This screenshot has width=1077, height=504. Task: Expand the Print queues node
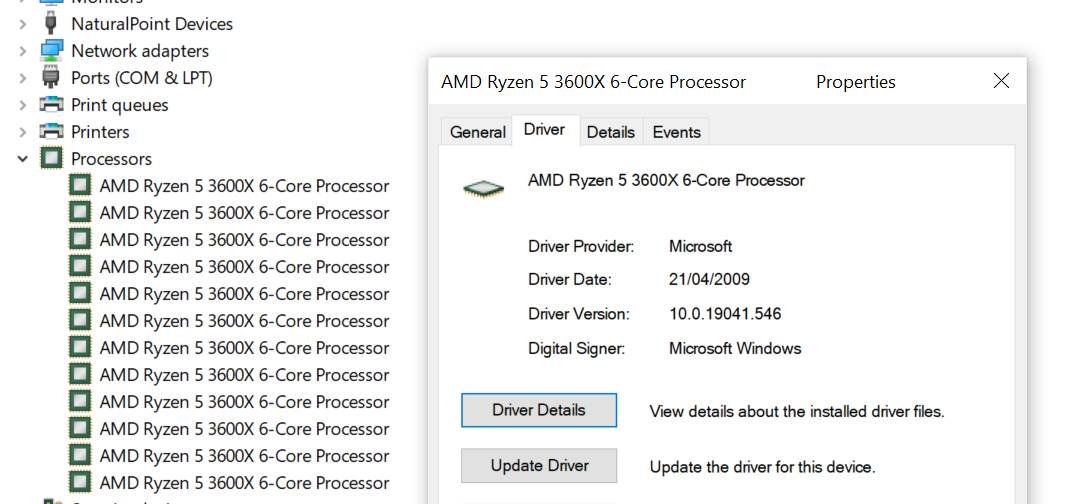point(23,105)
